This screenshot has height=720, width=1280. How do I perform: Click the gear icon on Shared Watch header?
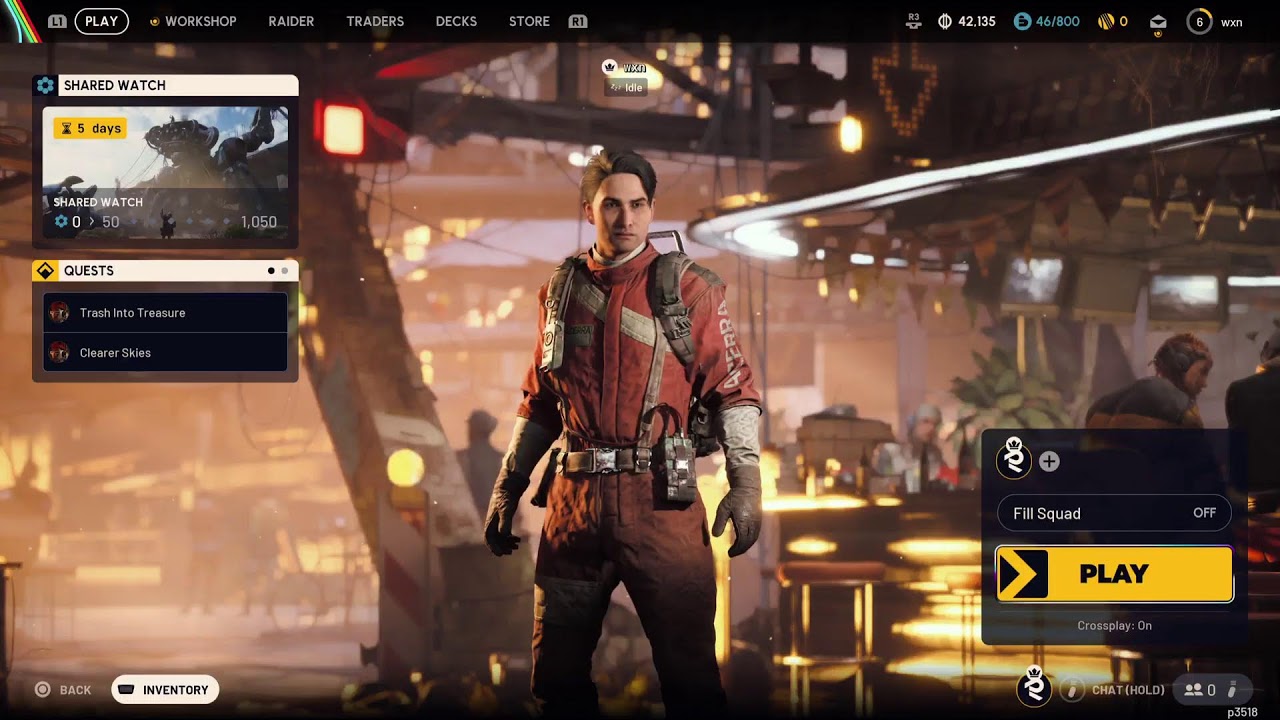[x=45, y=85]
